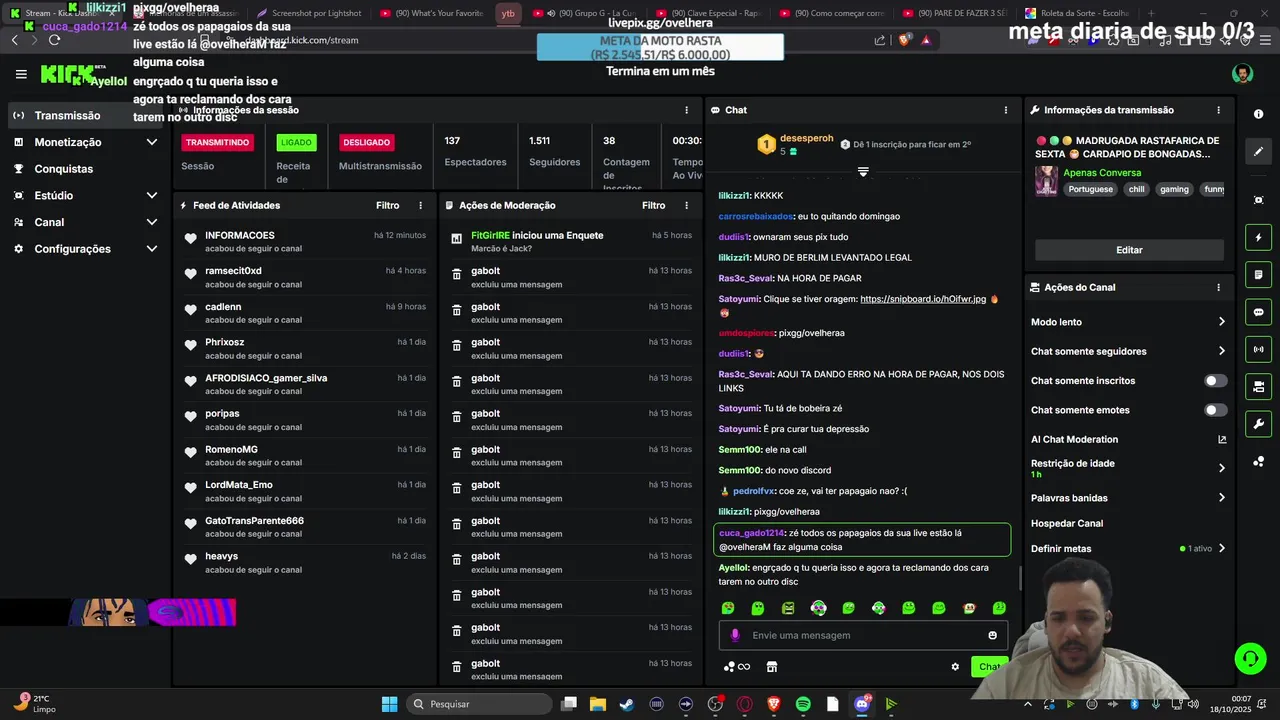
Task: Open Hospedar Canal option
Action: [1067, 523]
